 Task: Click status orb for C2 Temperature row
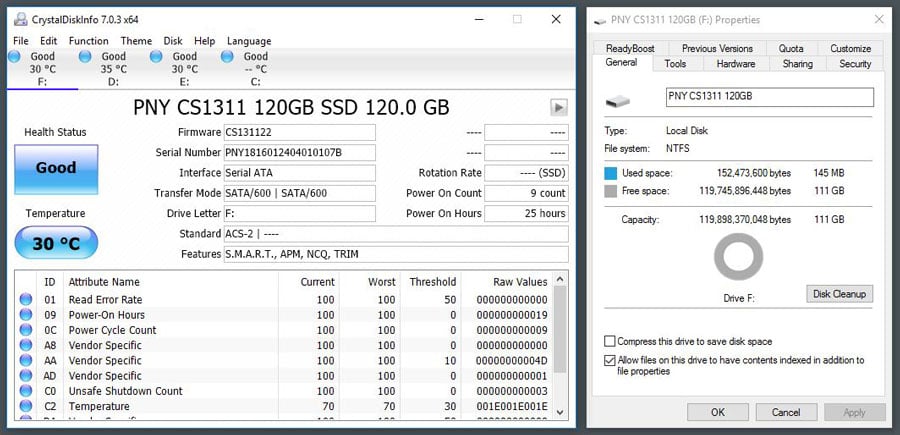pos(26,406)
